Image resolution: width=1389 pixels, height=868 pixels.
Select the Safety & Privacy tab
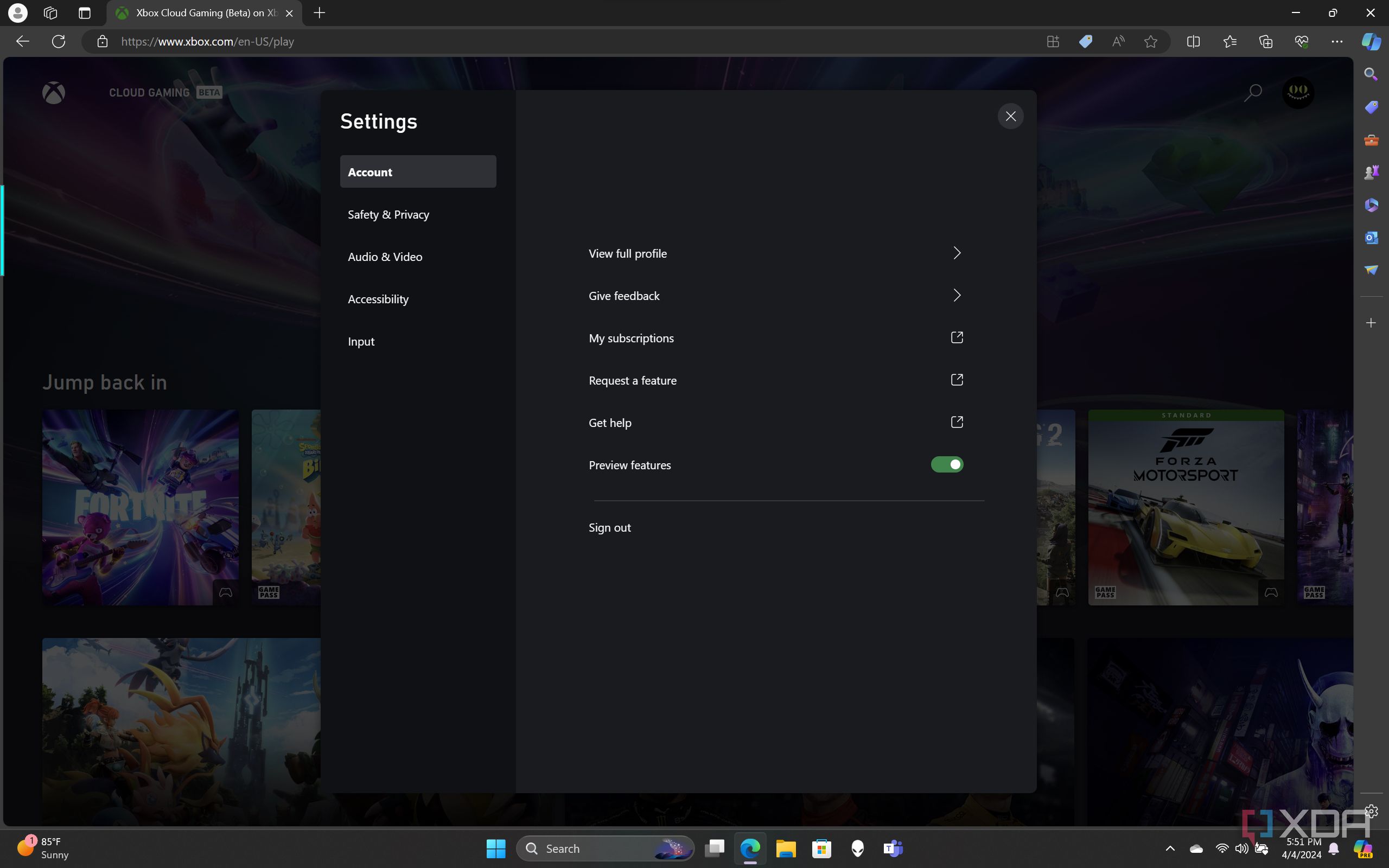388,215
